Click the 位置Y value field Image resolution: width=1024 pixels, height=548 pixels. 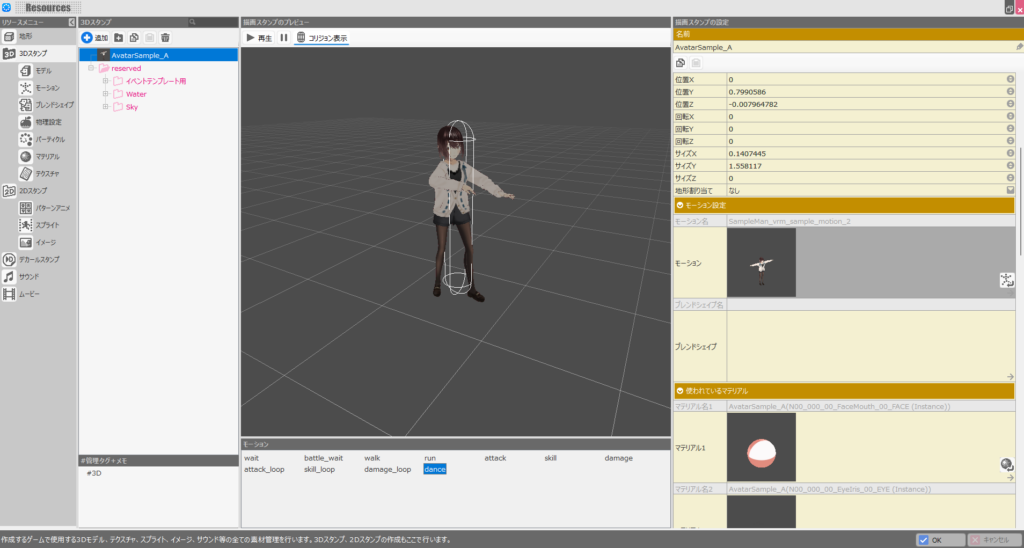(x=864, y=92)
